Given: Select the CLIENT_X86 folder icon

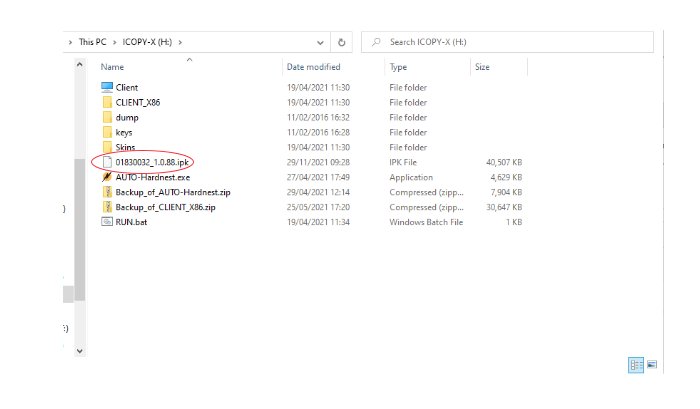Looking at the screenshot, I should click(x=107, y=102).
